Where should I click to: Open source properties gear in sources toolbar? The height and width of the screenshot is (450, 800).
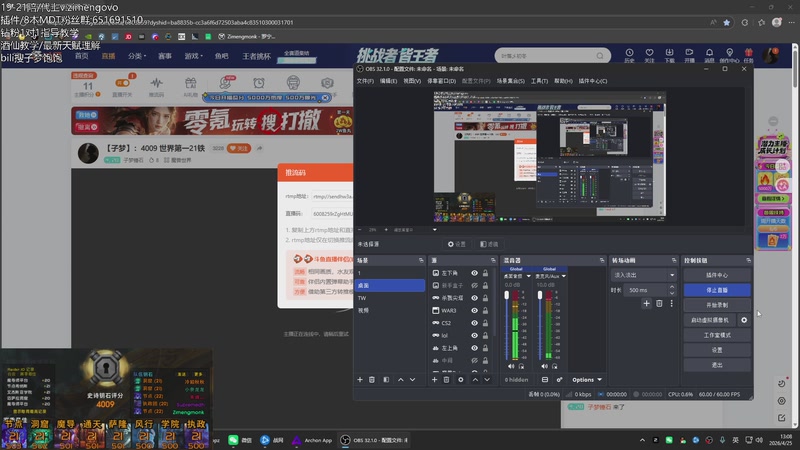tap(461, 380)
